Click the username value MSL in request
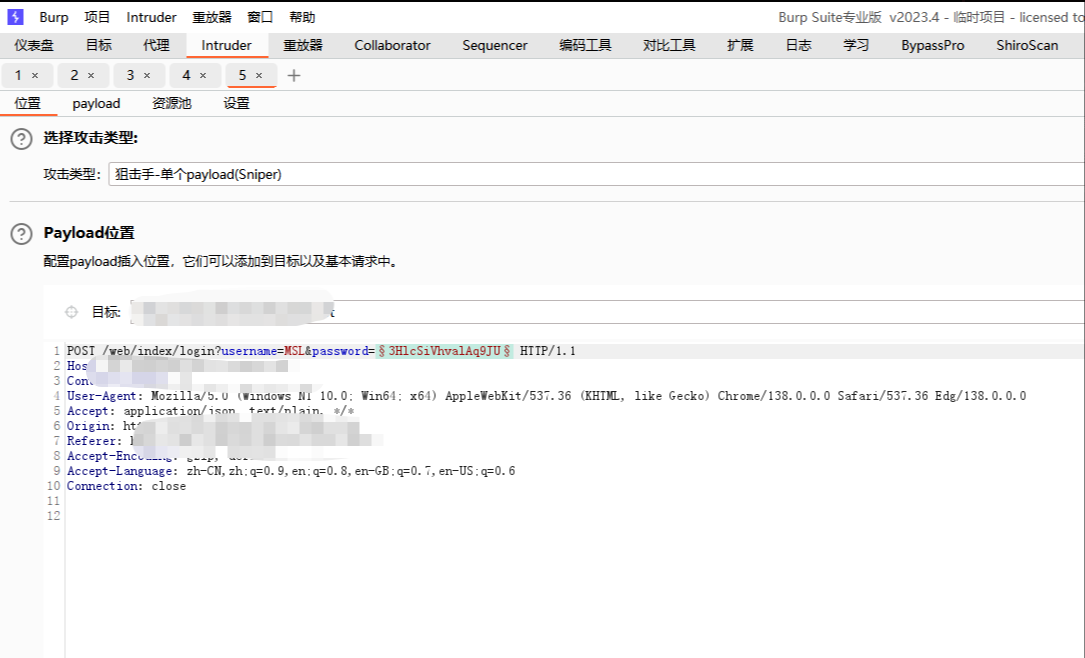Viewport: 1085px width, 658px height. point(294,351)
